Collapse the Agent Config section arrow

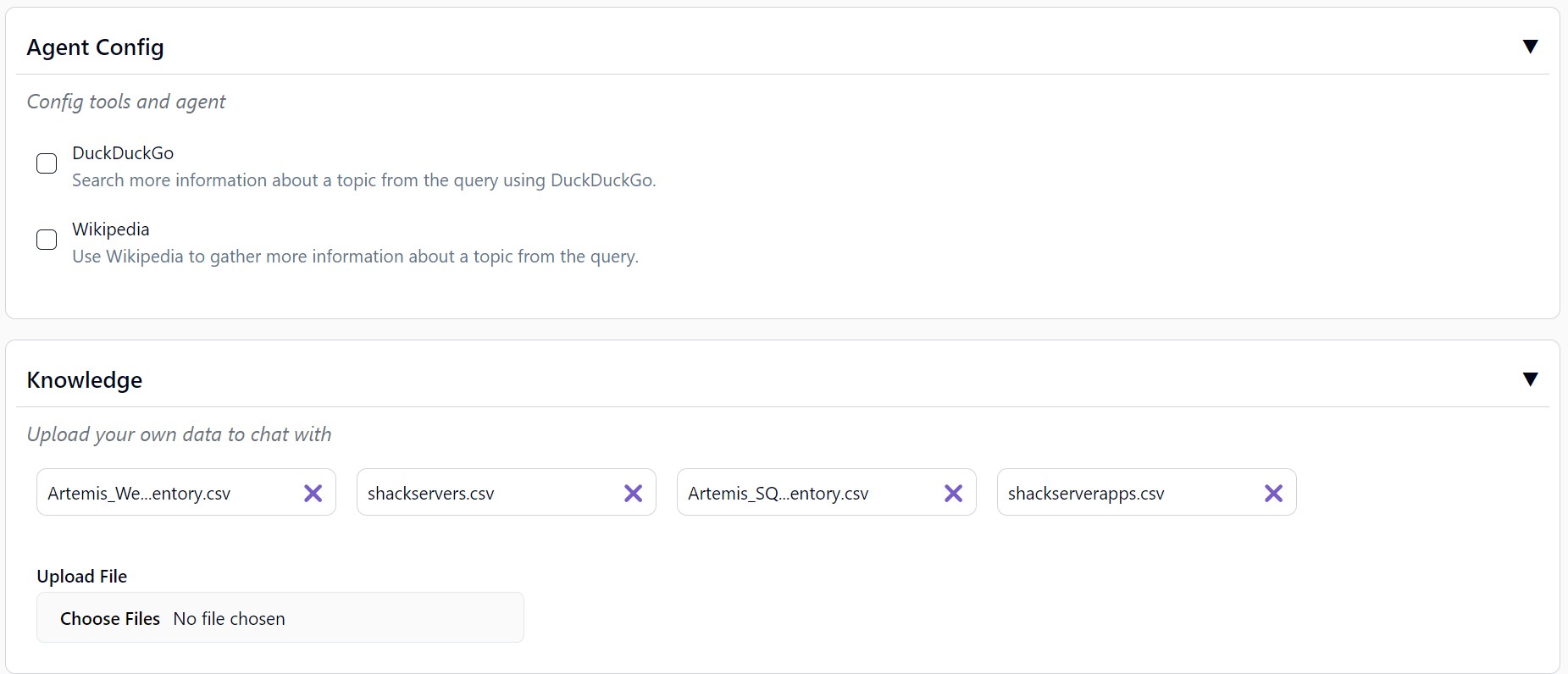[1530, 47]
